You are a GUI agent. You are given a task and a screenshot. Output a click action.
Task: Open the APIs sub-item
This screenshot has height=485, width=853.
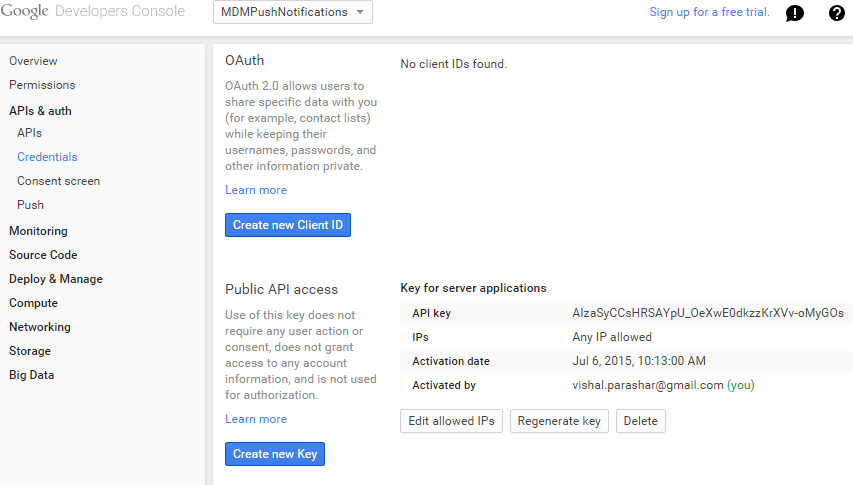click(x=29, y=133)
